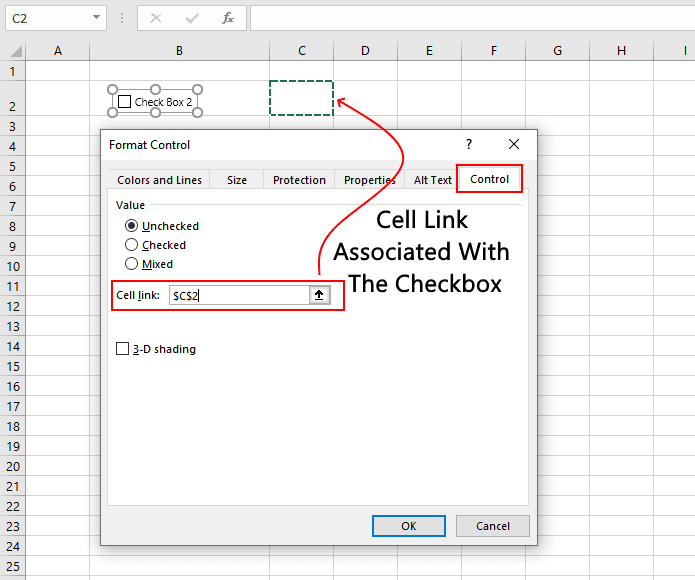The image size is (695, 580).
Task: Click the cell link range selector arrow icon
Action: pyautogui.click(x=319, y=295)
